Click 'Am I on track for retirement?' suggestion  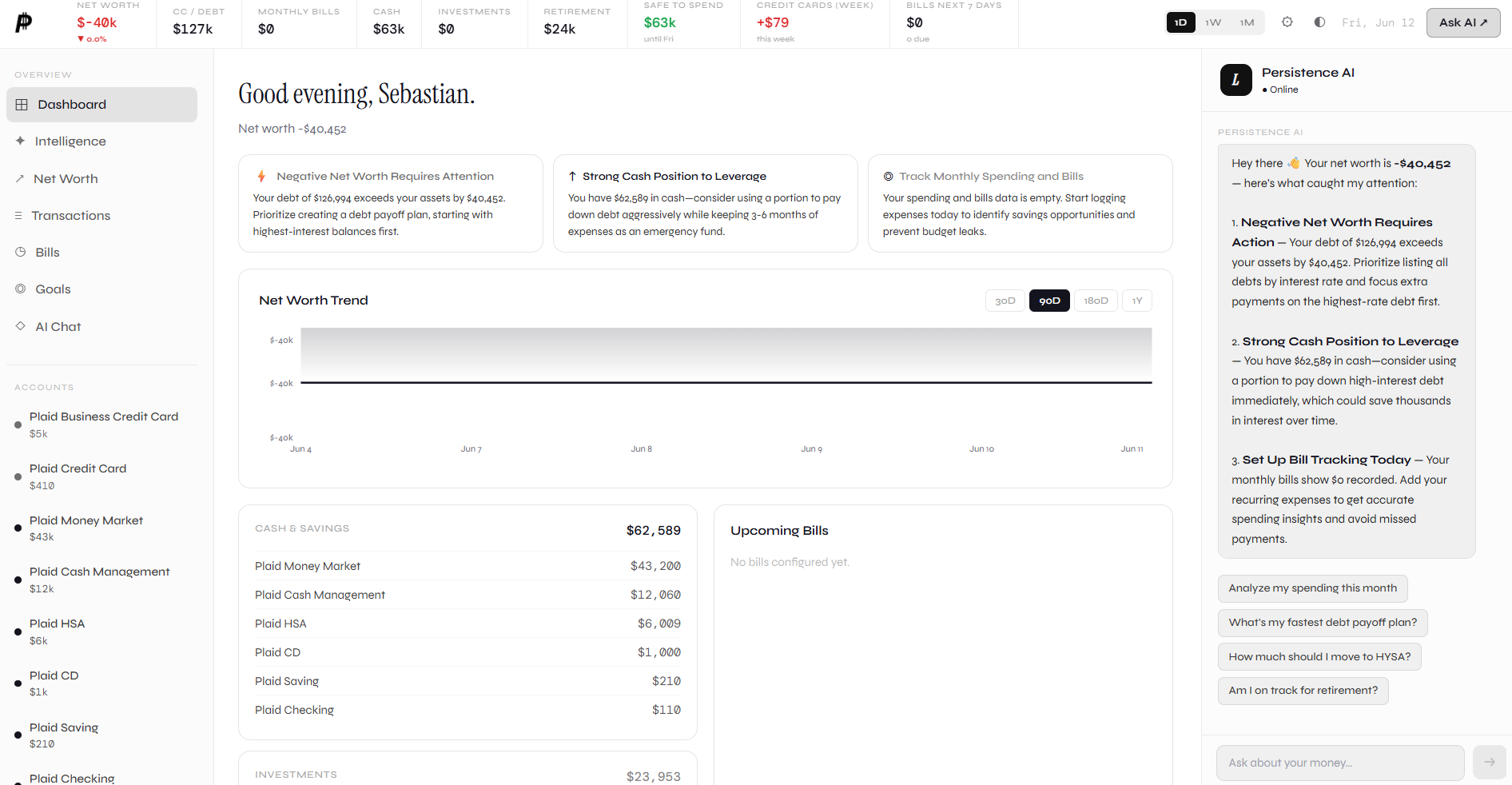(1303, 691)
